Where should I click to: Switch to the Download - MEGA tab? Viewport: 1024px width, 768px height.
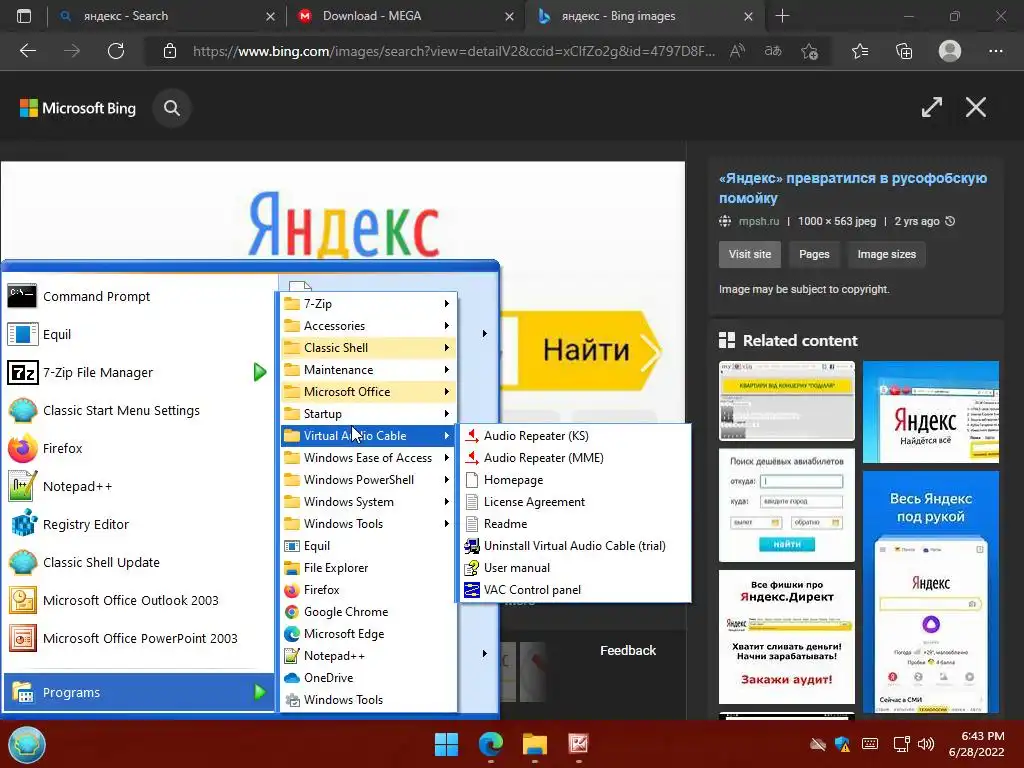pyautogui.click(x=405, y=16)
